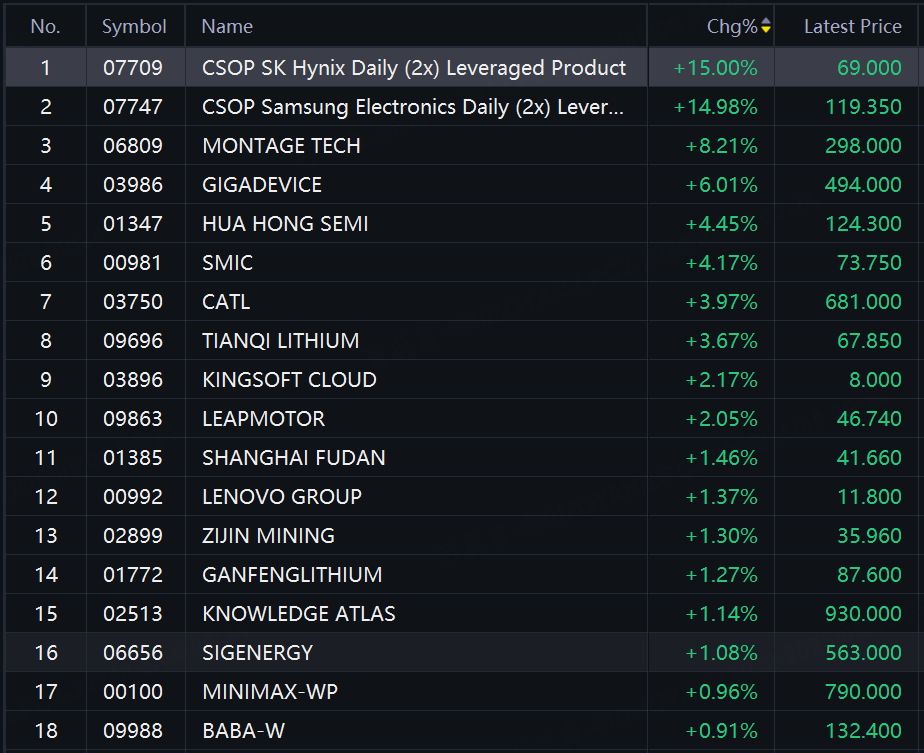Screen dimensions: 924x753
Task: Click symbol 02899
Action: point(133,536)
